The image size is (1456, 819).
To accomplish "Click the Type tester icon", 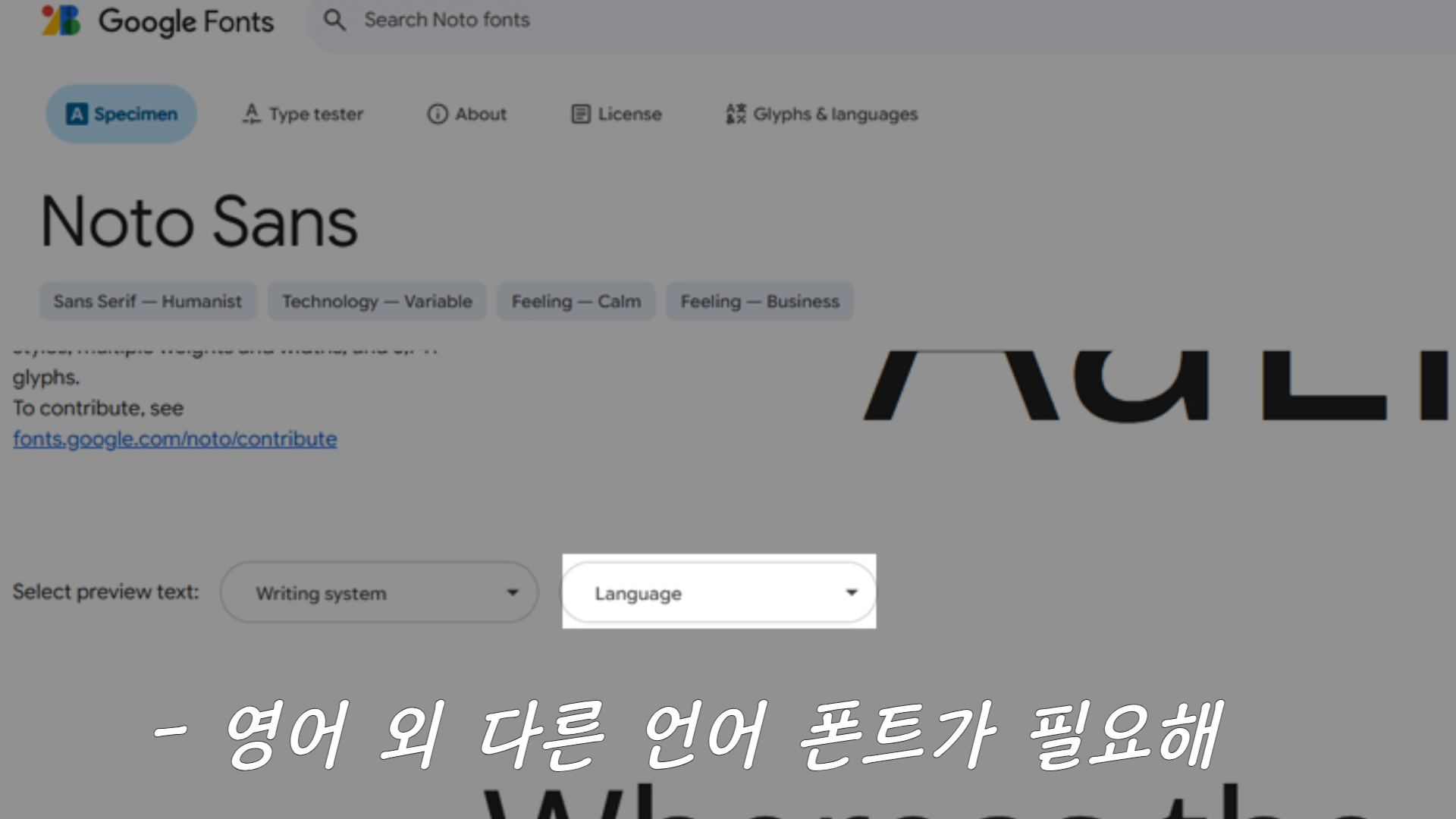I will 251,114.
